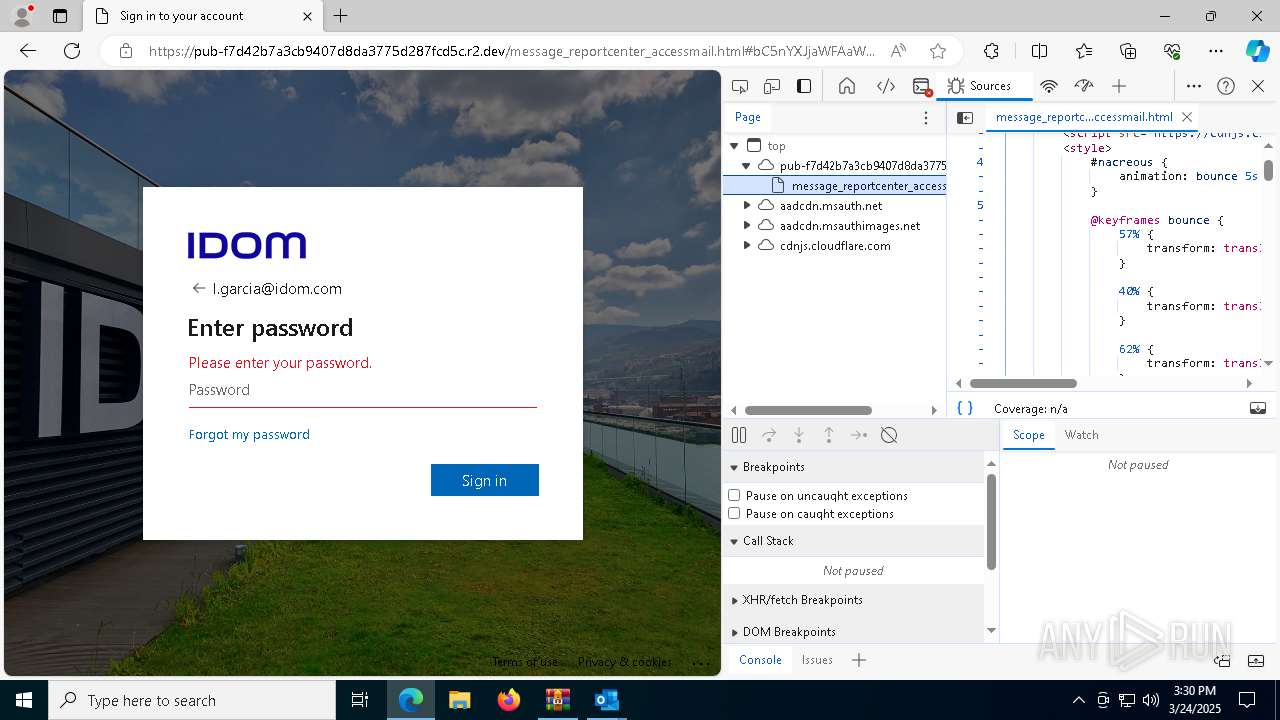Click back arrow beside l.garcia@idom.com
This screenshot has width=1280, height=720.
(198, 288)
